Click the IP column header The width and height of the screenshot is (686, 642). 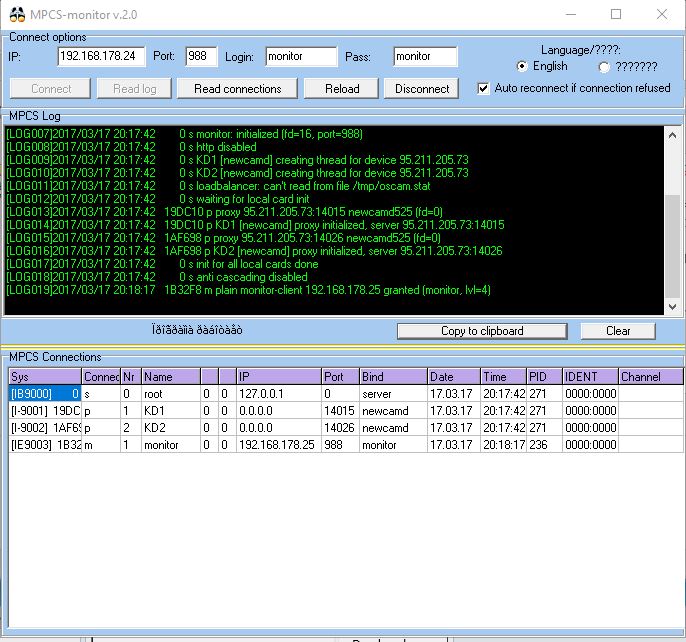click(279, 376)
